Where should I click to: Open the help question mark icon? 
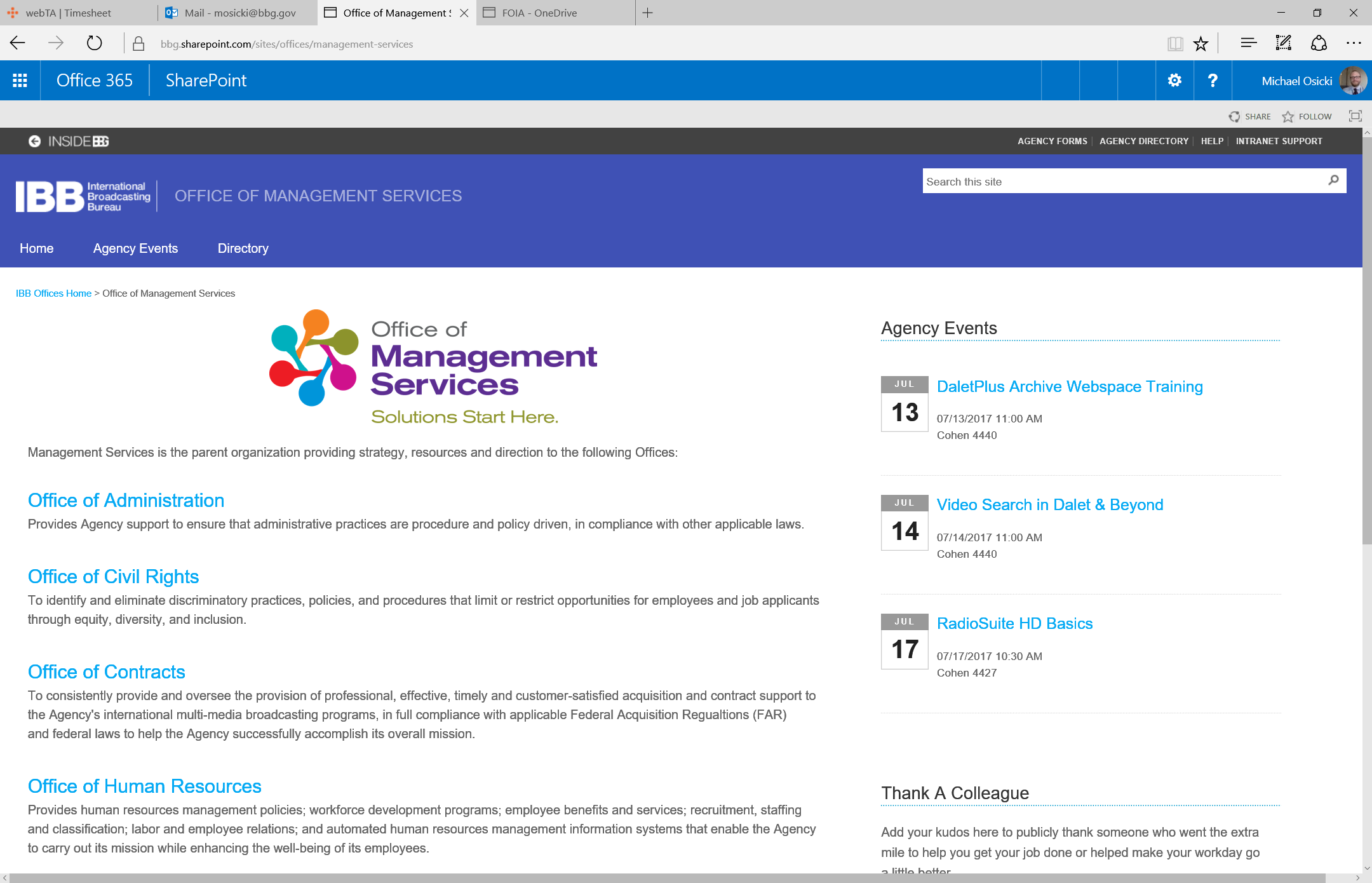click(x=1213, y=80)
